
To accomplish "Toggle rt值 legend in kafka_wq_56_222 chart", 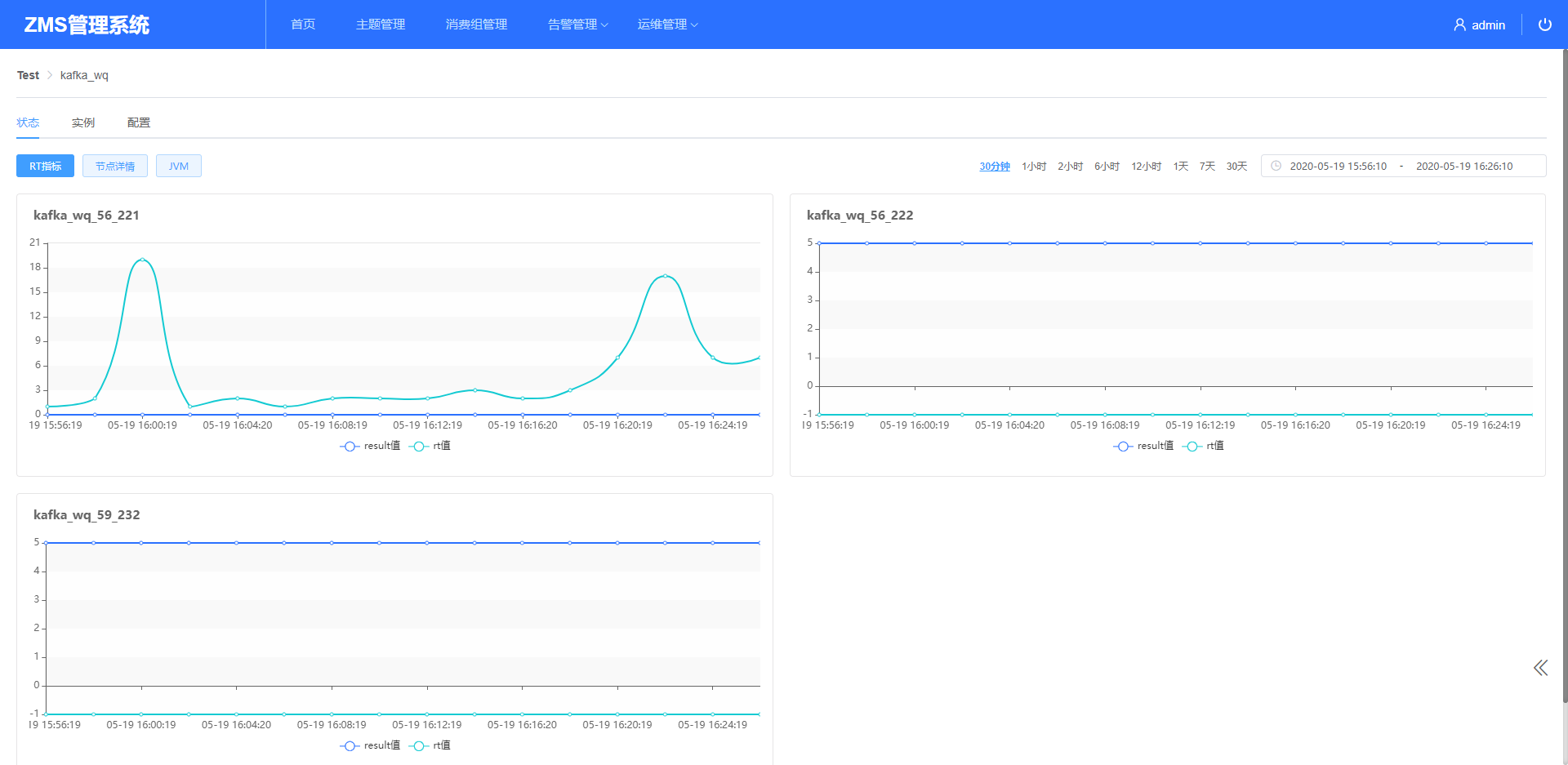I will (x=1203, y=446).
